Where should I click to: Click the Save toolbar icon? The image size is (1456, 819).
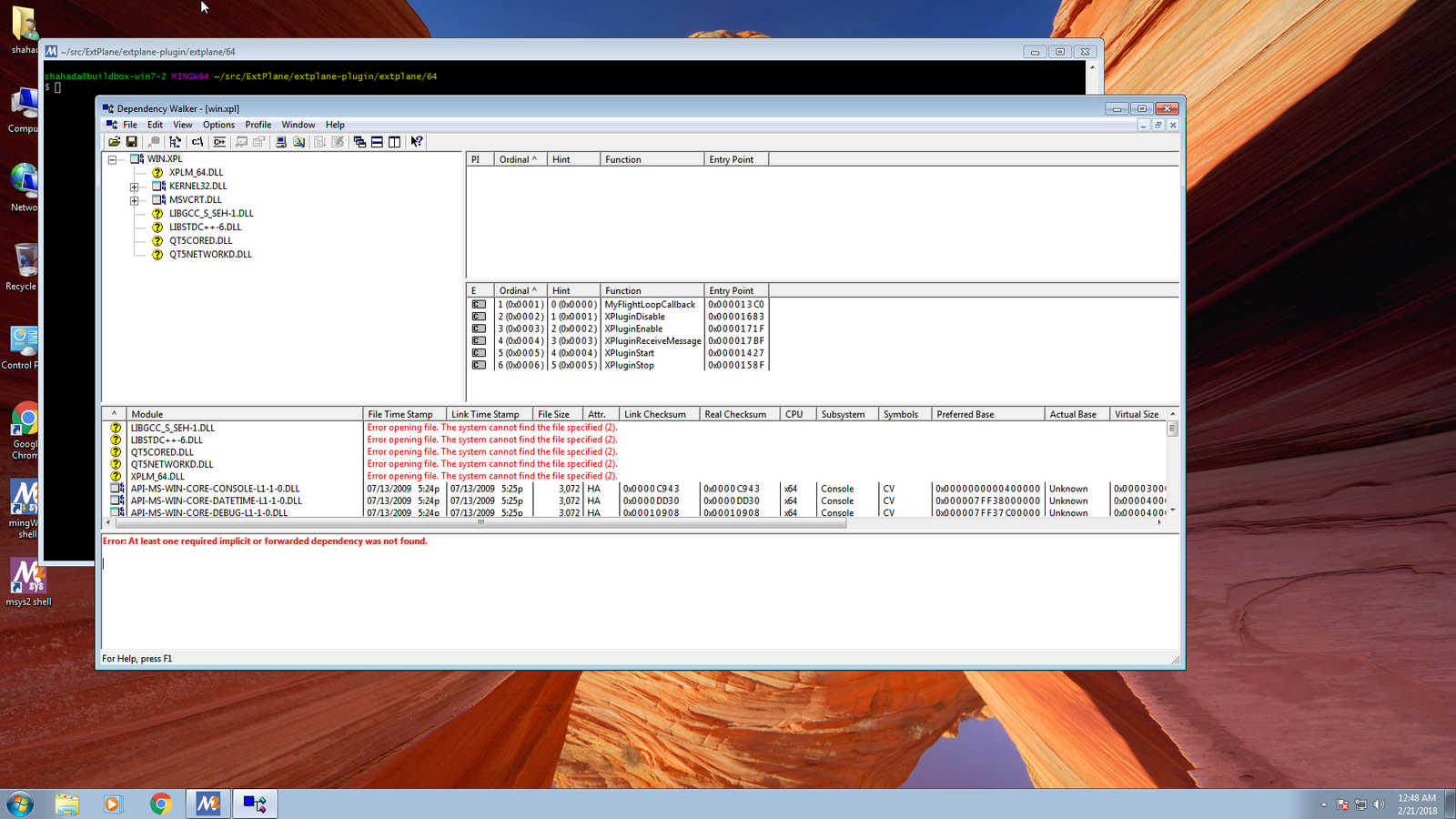click(132, 142)
